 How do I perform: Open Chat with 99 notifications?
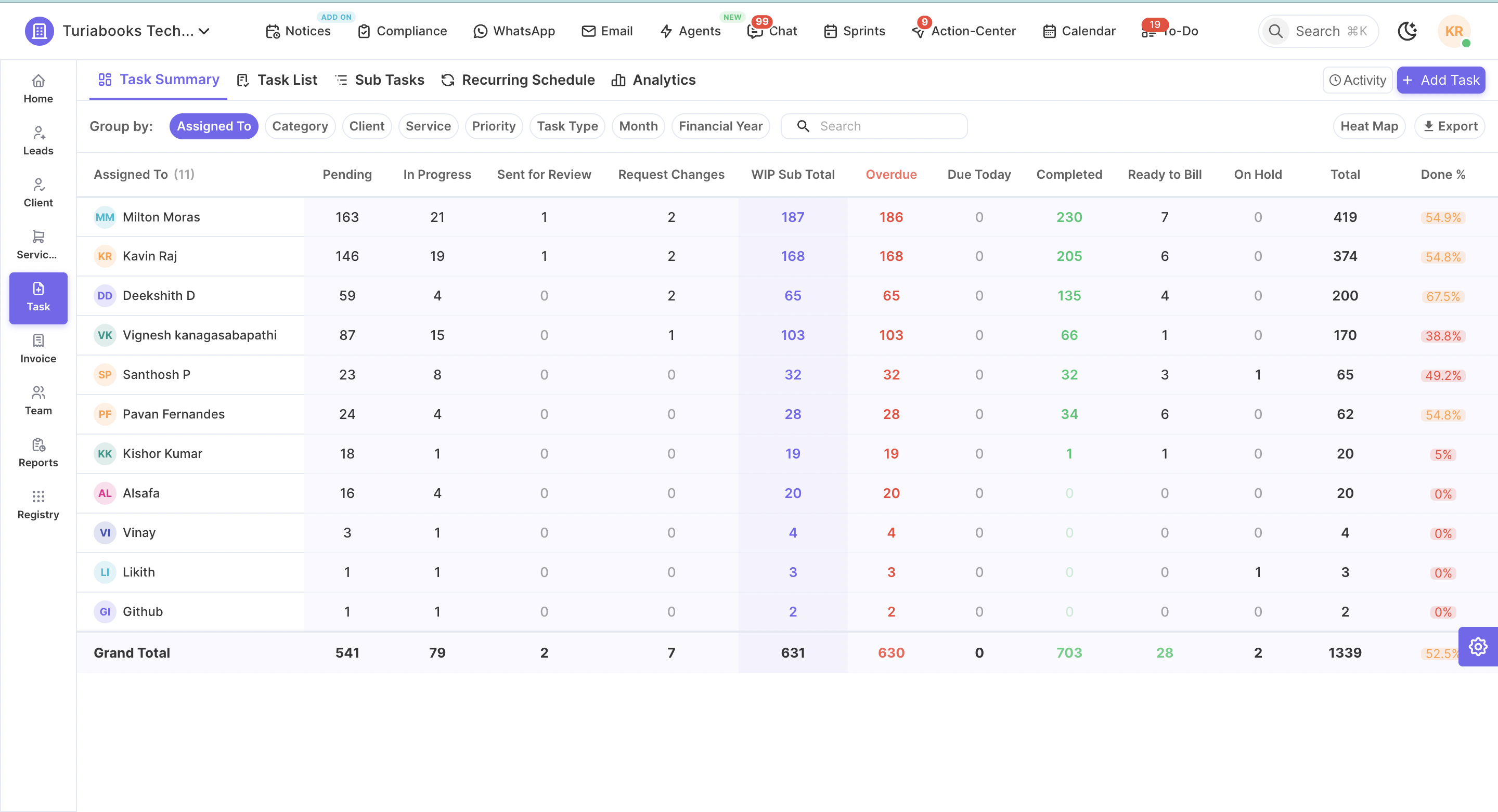tap(772, 31)
